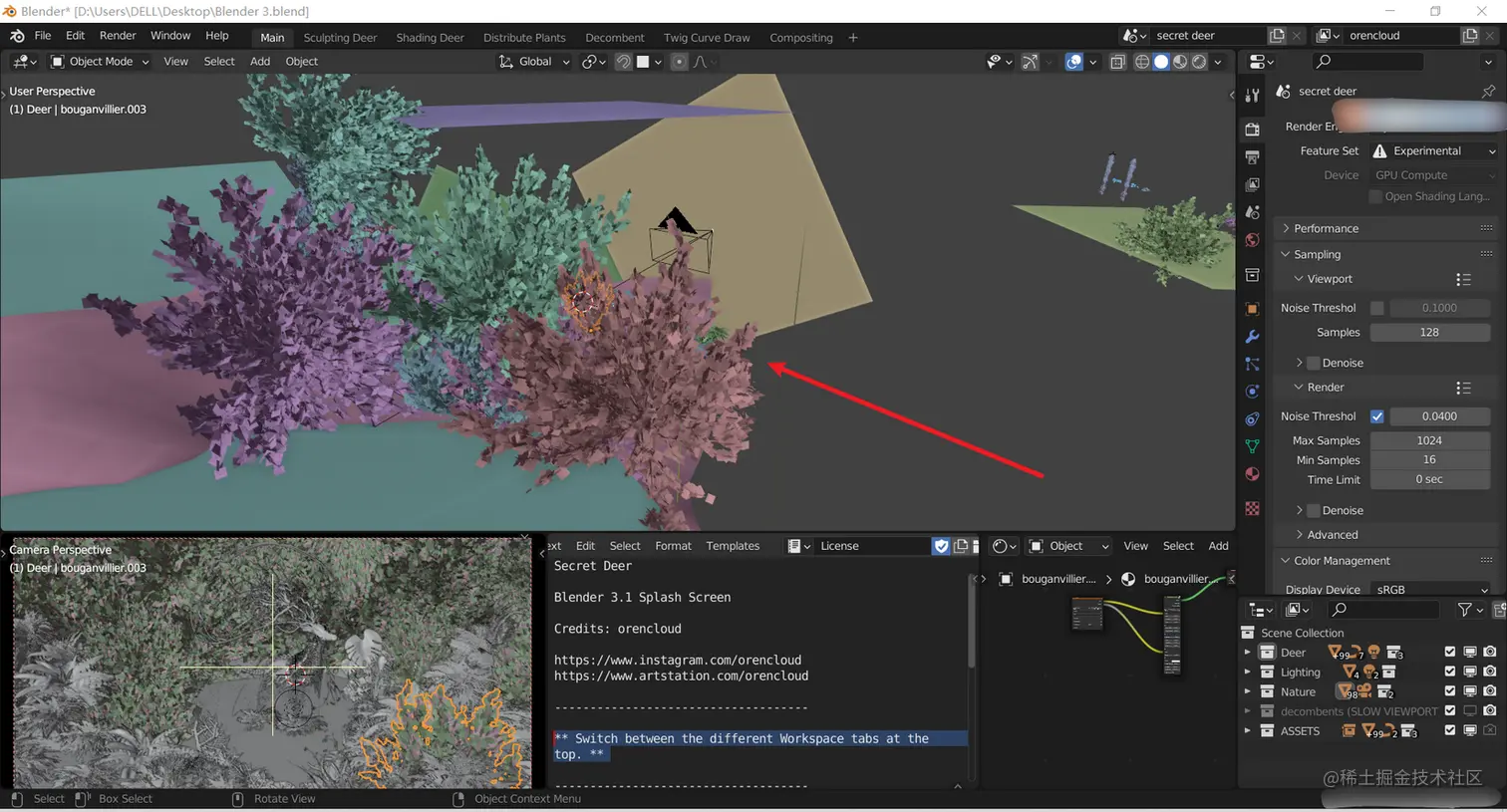Switch to Material Preview shading
The image size is (1507, 812).
(x=1180, y=62)
